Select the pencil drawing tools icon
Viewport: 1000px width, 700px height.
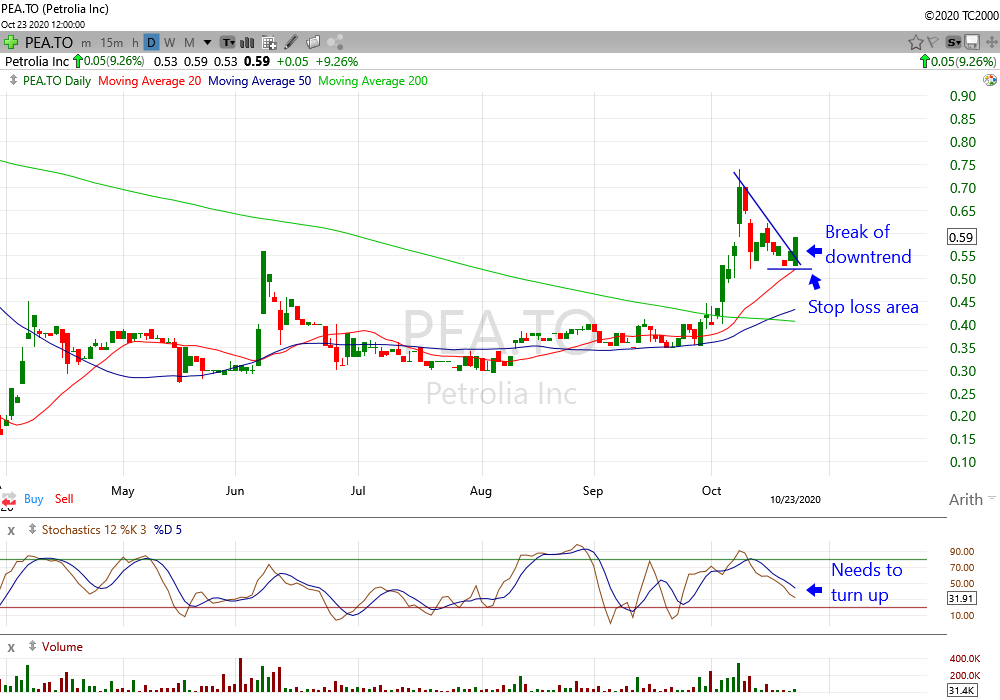291,42
